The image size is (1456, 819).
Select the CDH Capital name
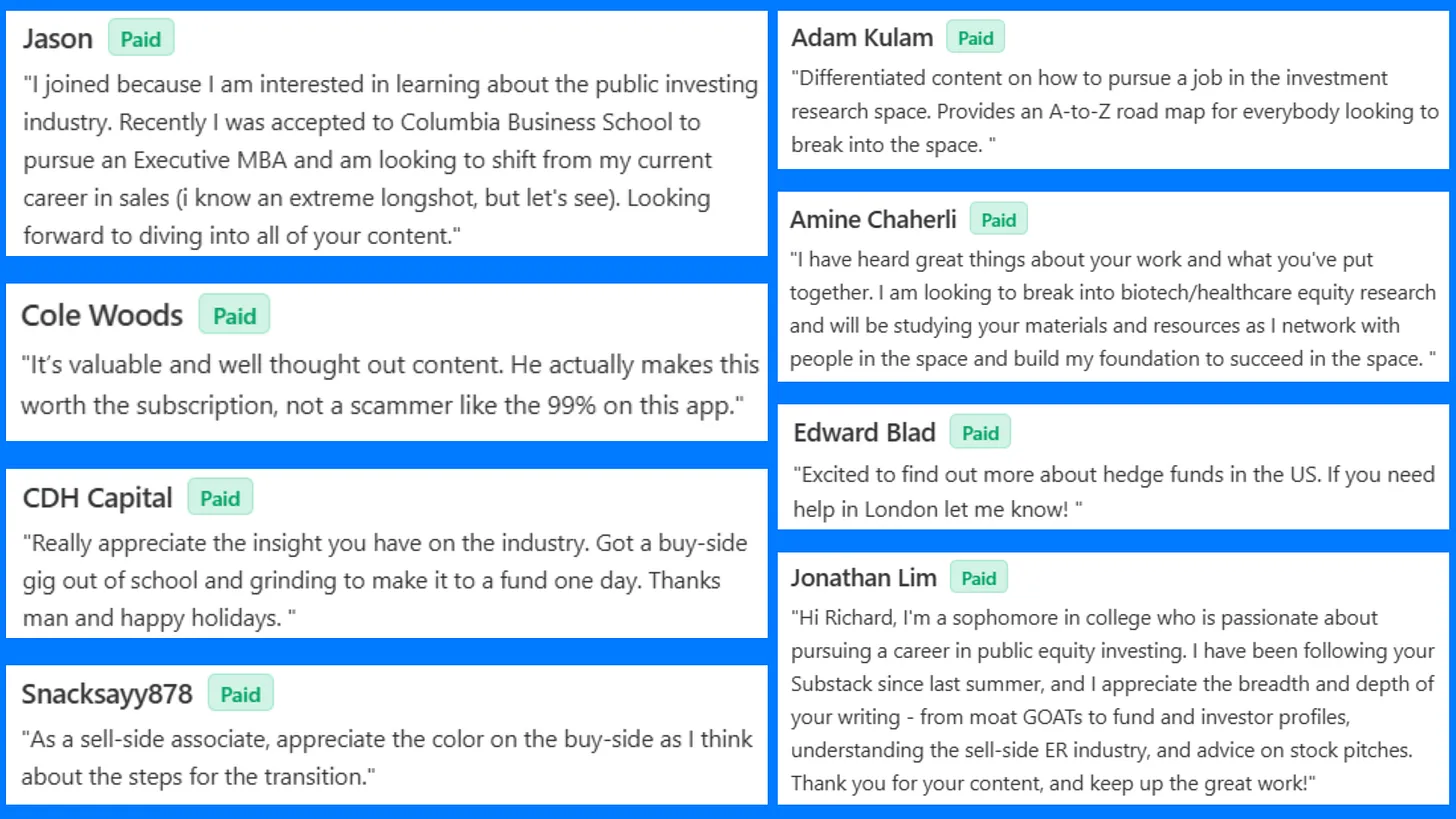click(97, 498)
